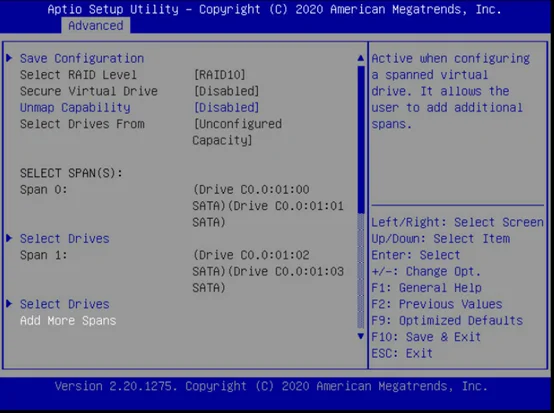Open Save Configuration submenu
Image resolution: width=554 pixels, height=413 pixels.
coord(82,58)
